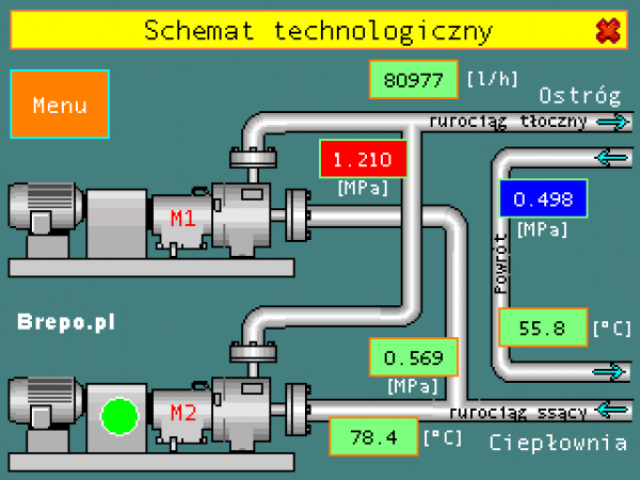Screen dimensions: 640x480
Task: Click the Brepo.pl logo text
Action: point(66,322)
